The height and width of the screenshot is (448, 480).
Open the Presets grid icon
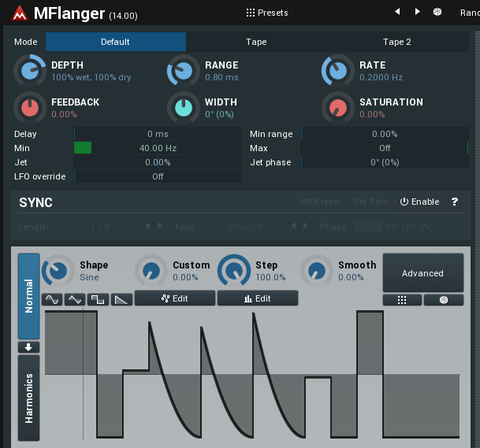(x=250, y=13)
